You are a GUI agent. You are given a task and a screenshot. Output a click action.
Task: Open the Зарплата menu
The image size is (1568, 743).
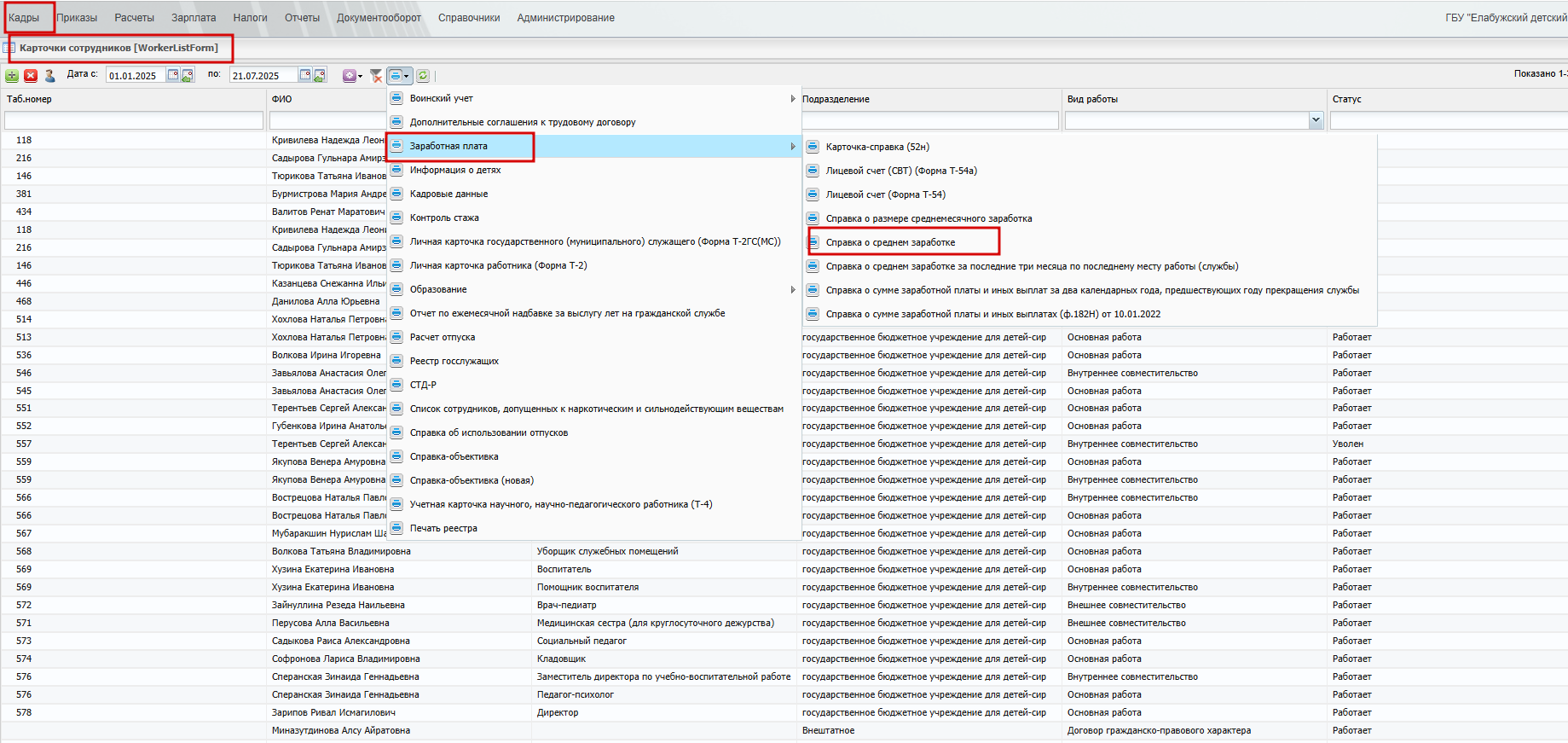click(194, 17)
